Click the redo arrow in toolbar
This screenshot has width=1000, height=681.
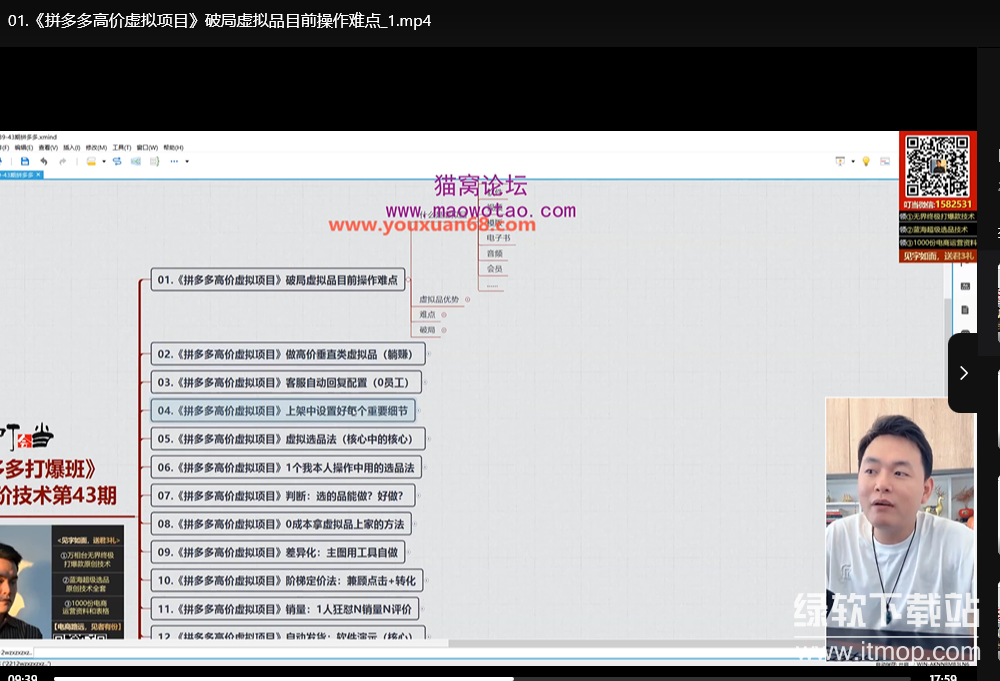coord(62,161)
